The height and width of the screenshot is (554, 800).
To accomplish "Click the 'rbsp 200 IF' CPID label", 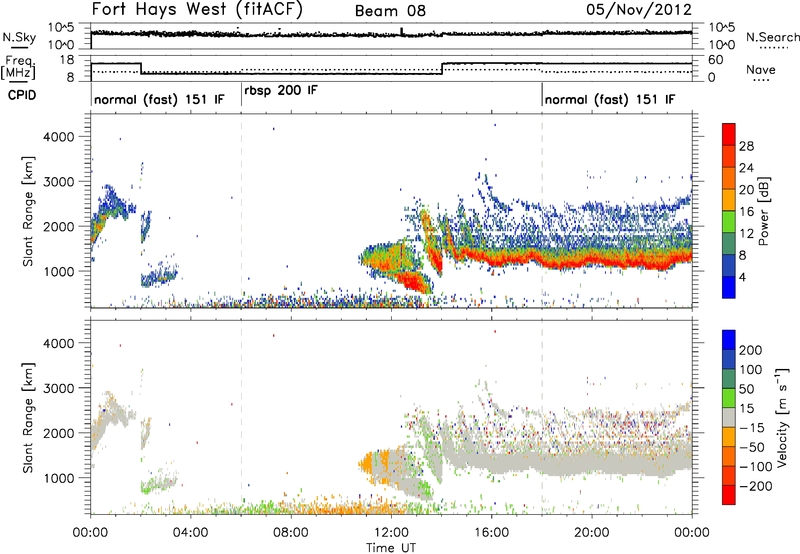I will pyautogui.click(x=281, y=91).
